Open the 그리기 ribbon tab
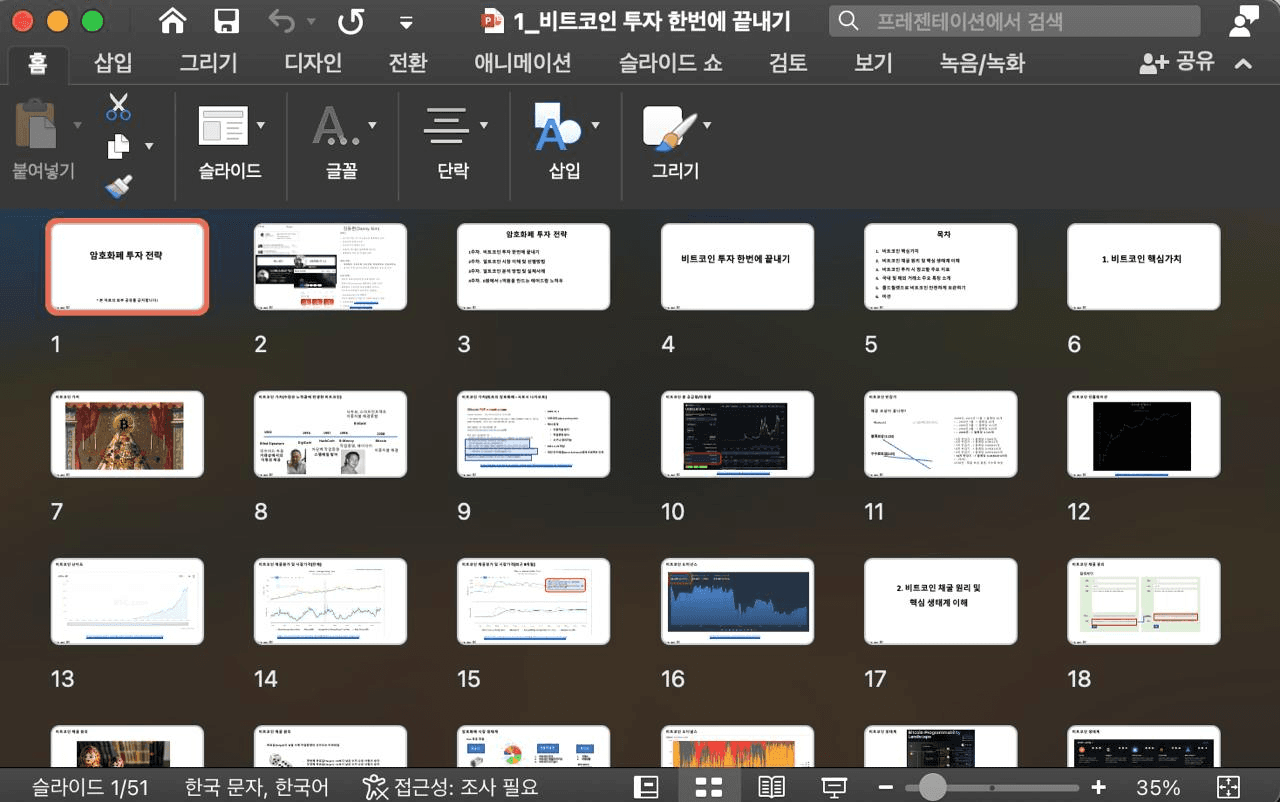This screenshot has width=1280, height=802. pos(209,63)
